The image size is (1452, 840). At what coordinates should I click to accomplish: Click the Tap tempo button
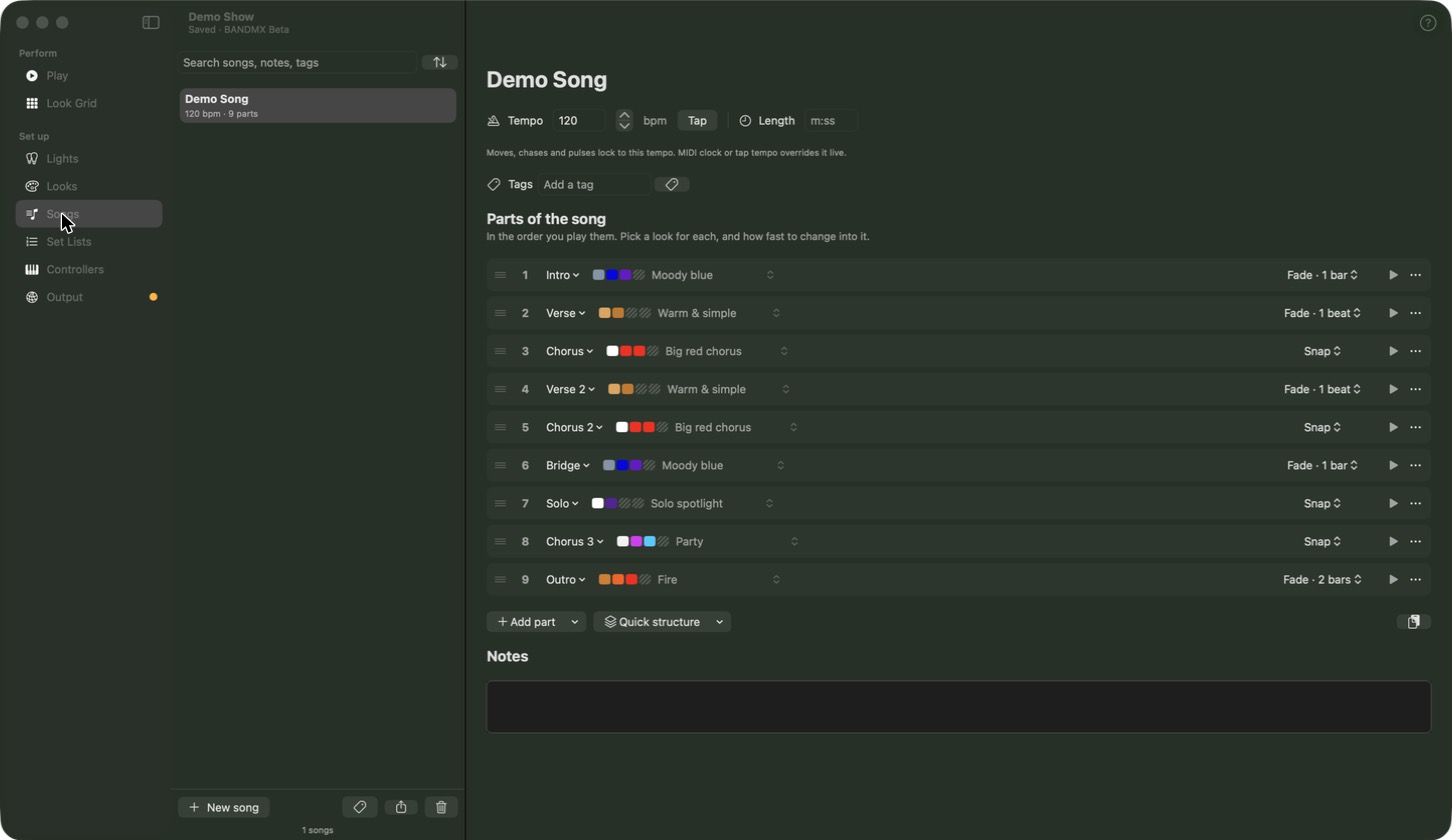tap(697, 121)
